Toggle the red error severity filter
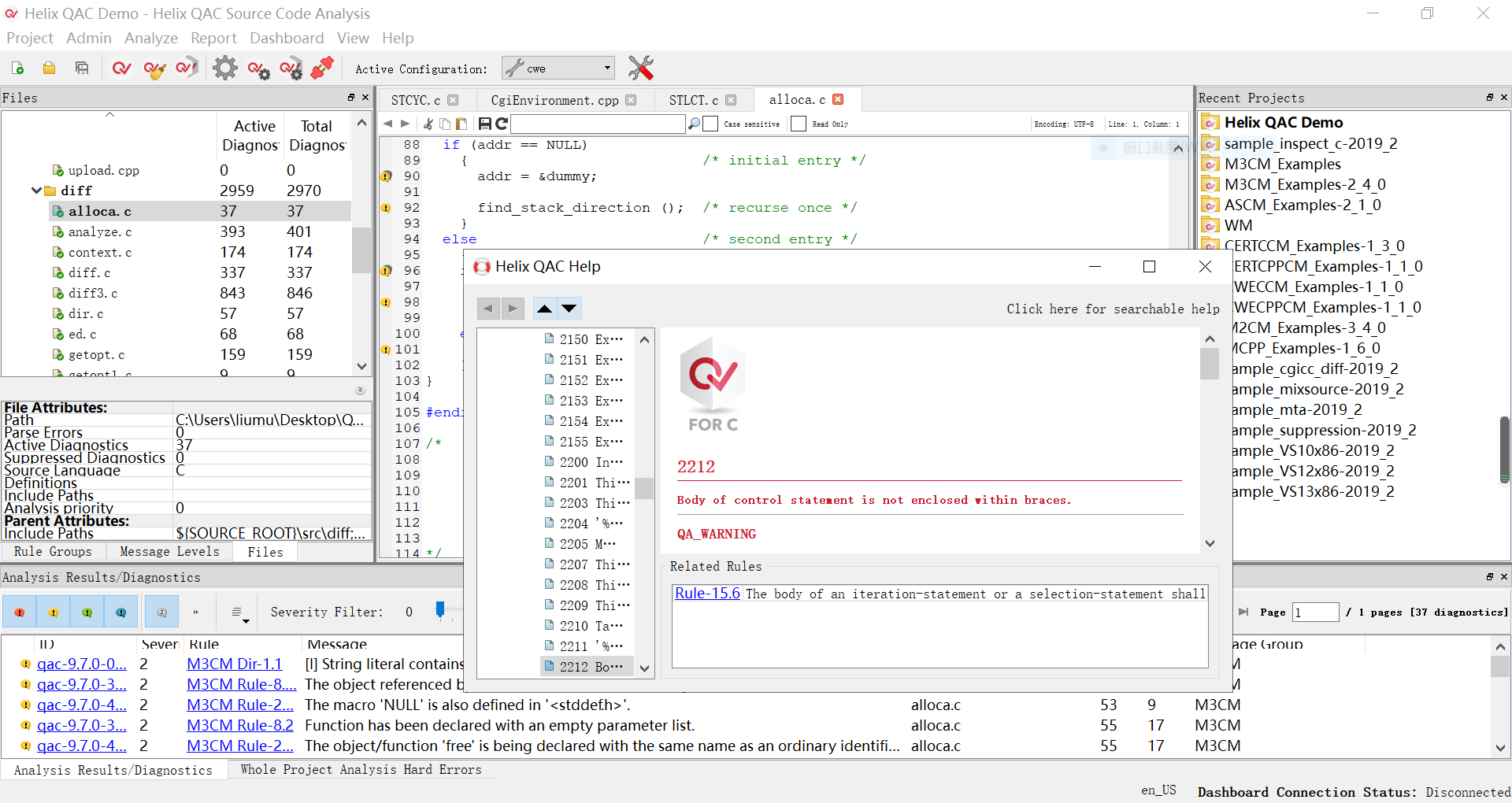The image size is (1512, 803). coord(20,612)
